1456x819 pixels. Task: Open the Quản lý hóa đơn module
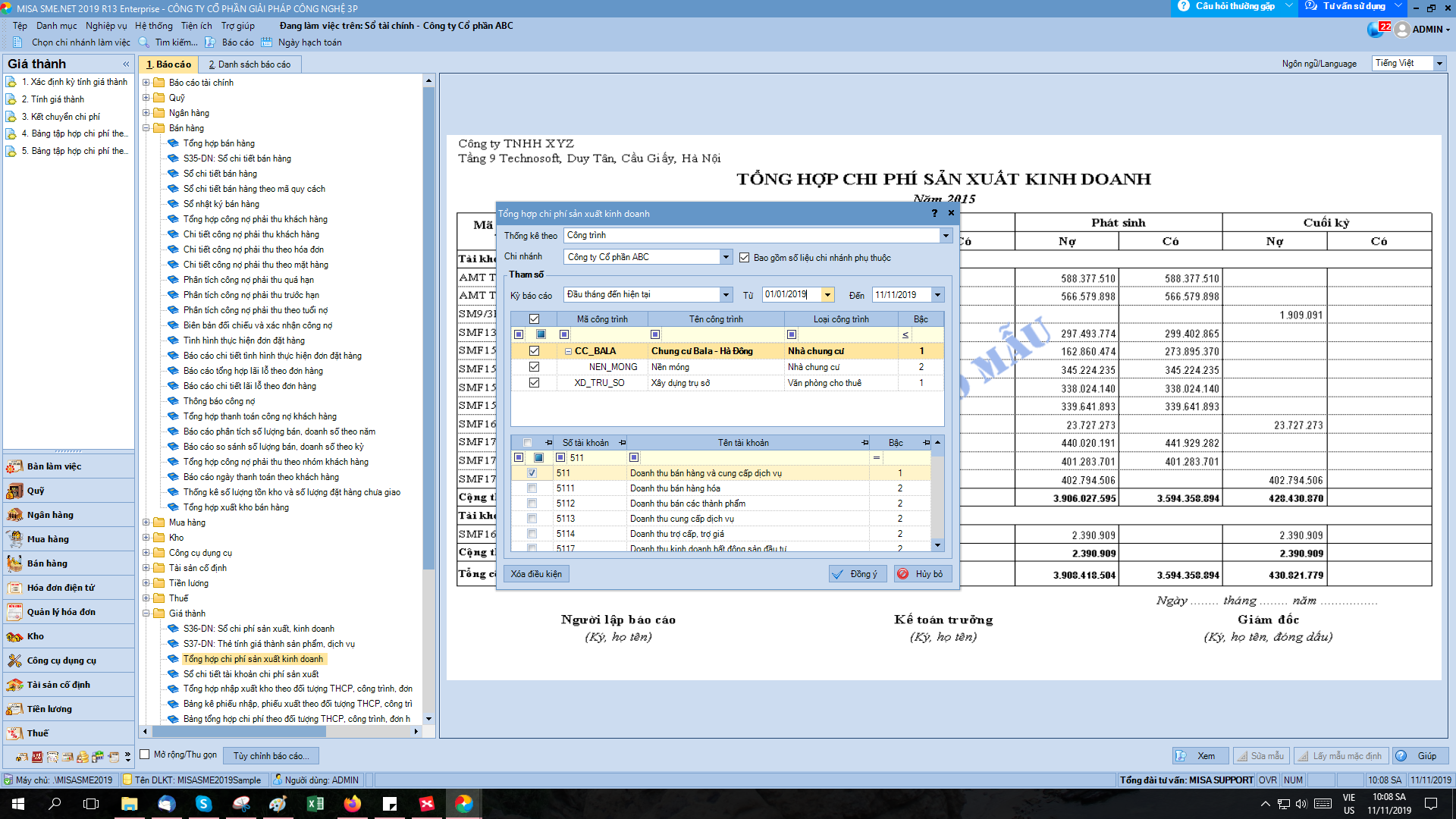pos(68,612)
